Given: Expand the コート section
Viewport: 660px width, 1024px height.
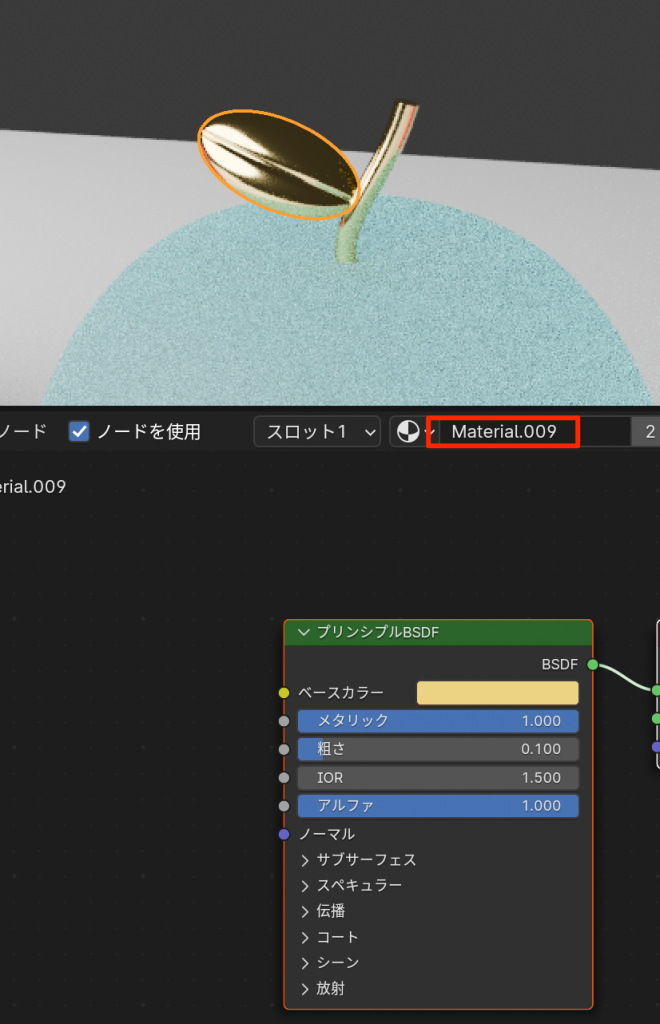Looking at the screenshot, I should 306,937.
